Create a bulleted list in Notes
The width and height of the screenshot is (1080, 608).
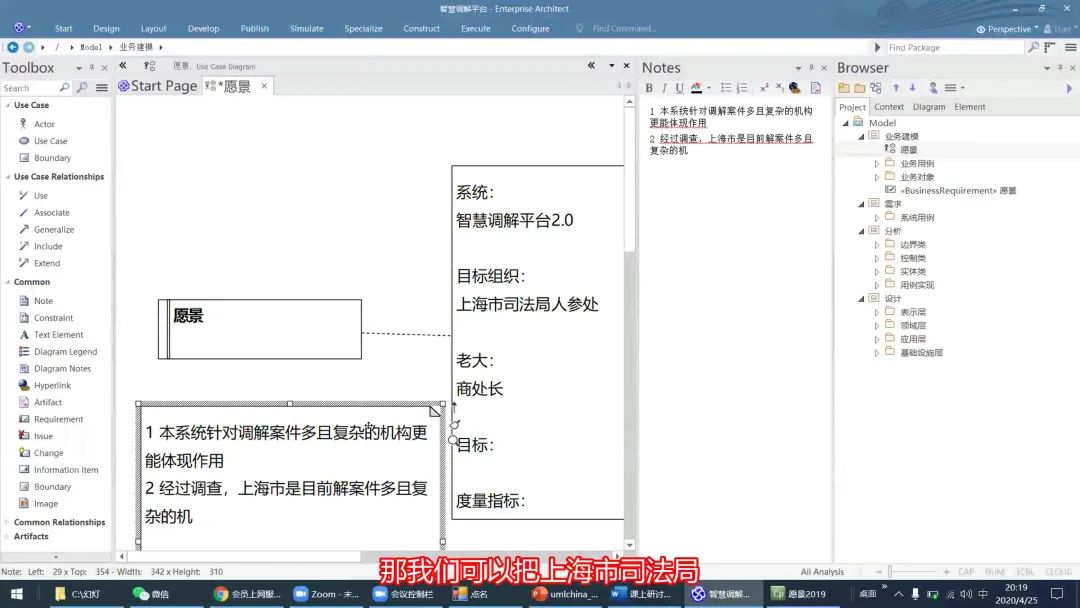point(725,87)
